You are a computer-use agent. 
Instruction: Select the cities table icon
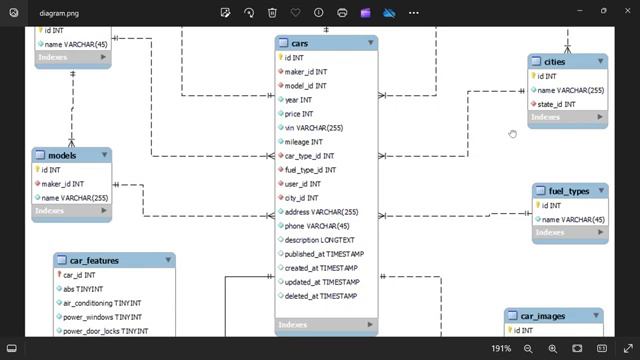pyautogui.click(x=536, y=61)
